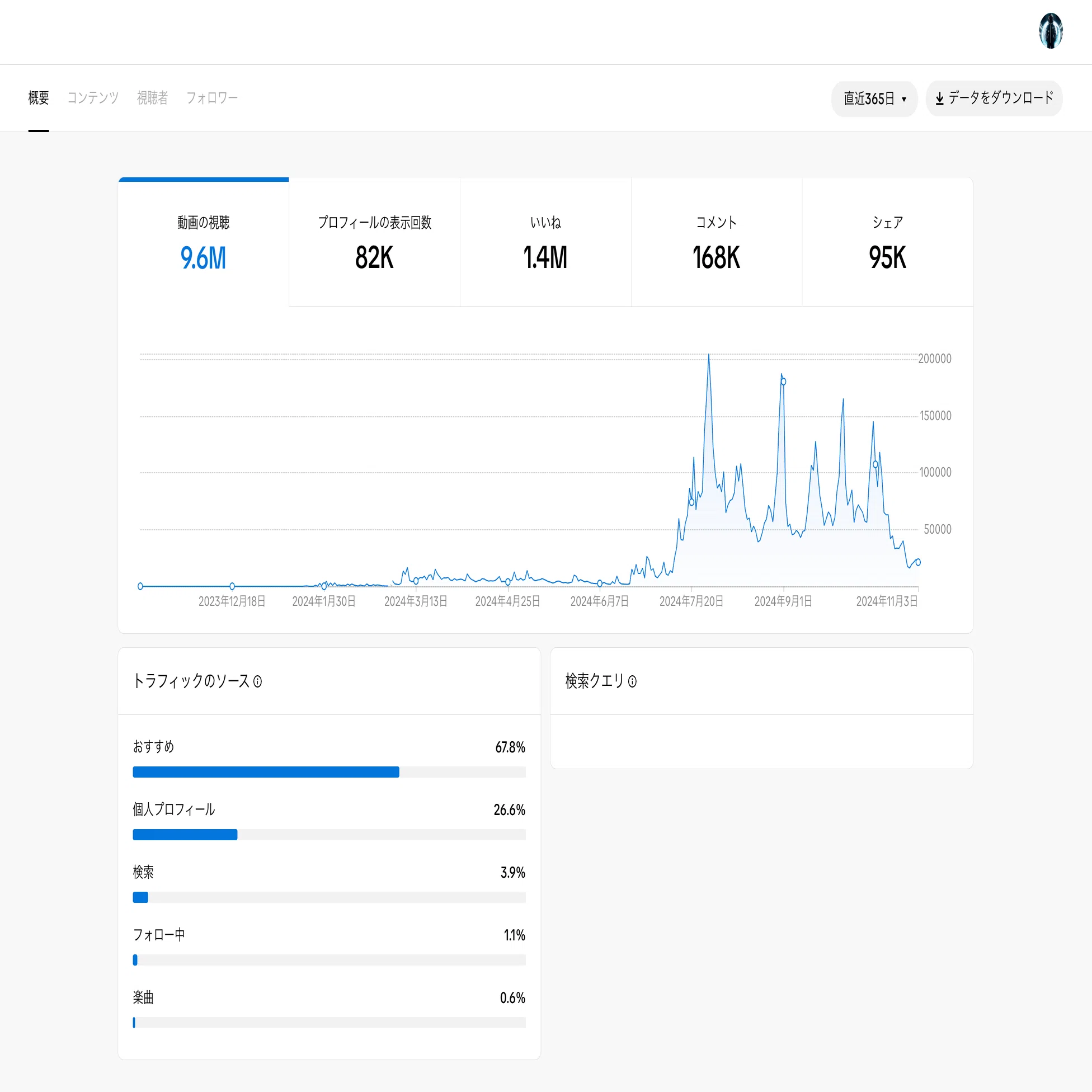Open the profile avatar menu
1092x1092 pixels.
pyautogui.click(x=1051, y=31)
